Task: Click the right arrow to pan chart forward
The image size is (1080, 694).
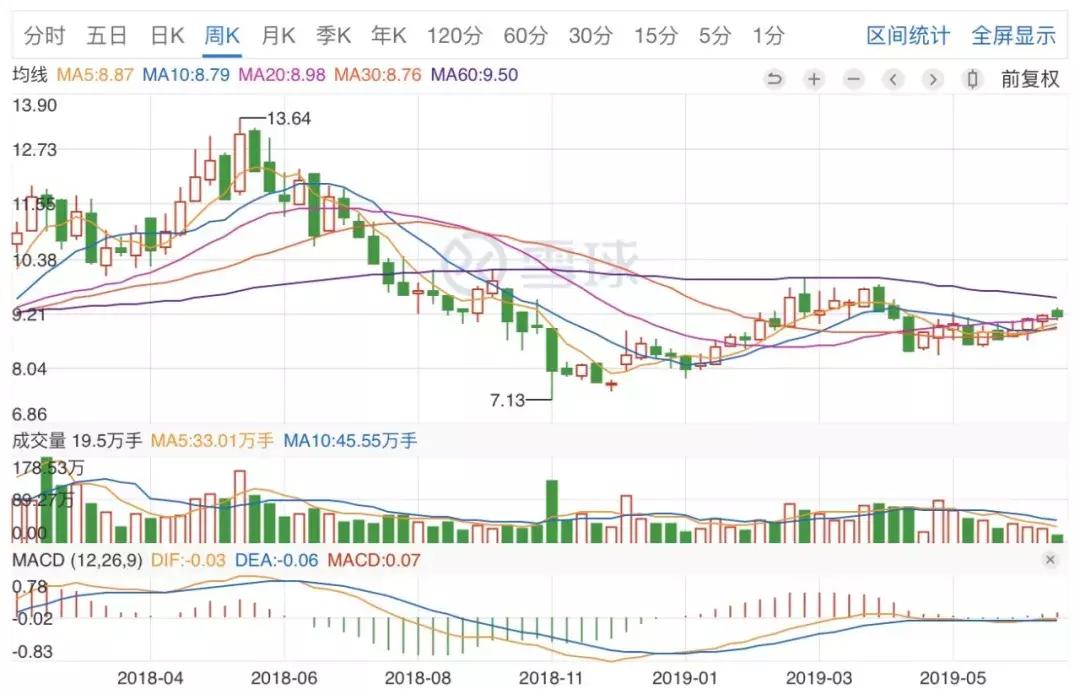Action: pyautogui.click(x=932, y=79)
